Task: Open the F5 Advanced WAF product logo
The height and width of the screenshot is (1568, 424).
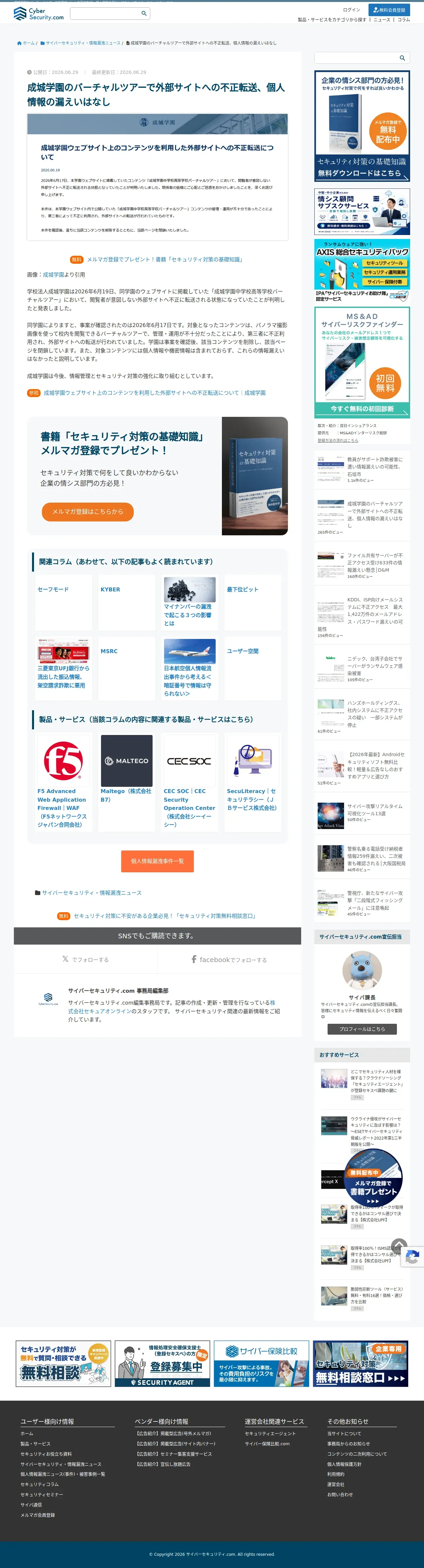Action: tap(63, 760)
